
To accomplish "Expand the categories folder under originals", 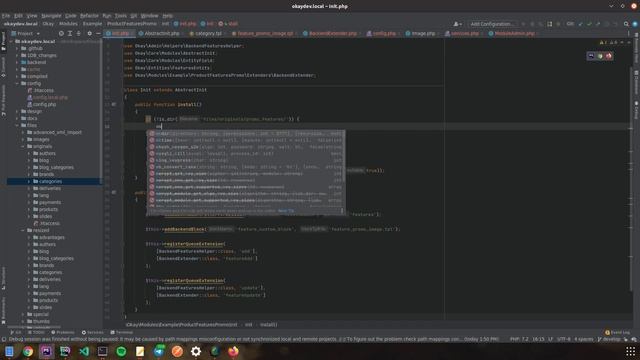I will pos(29,181).
